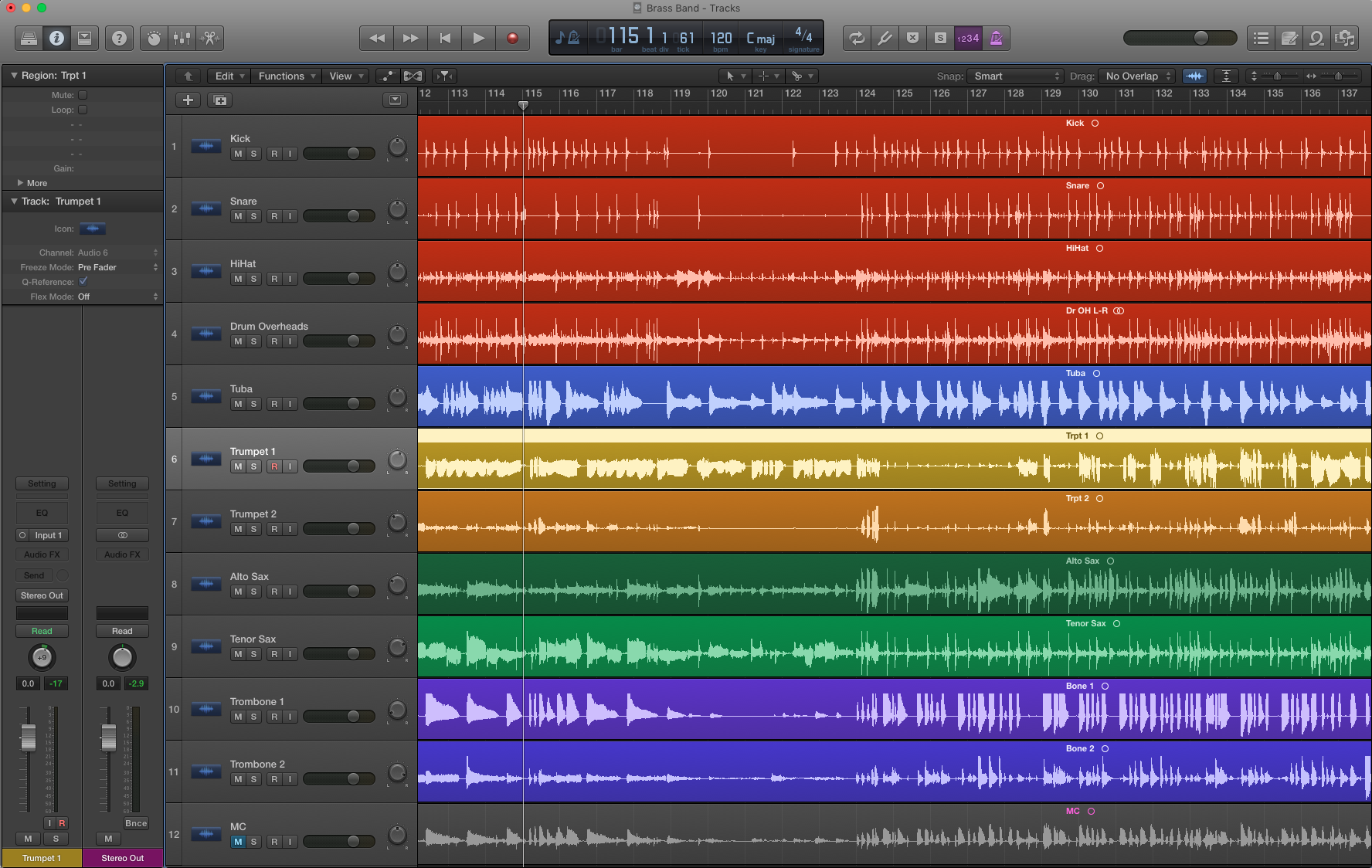Toggle vertical auto zoom button
Image resolution: width=1372 pixels, height=868 pixels.
(1226, 76)
